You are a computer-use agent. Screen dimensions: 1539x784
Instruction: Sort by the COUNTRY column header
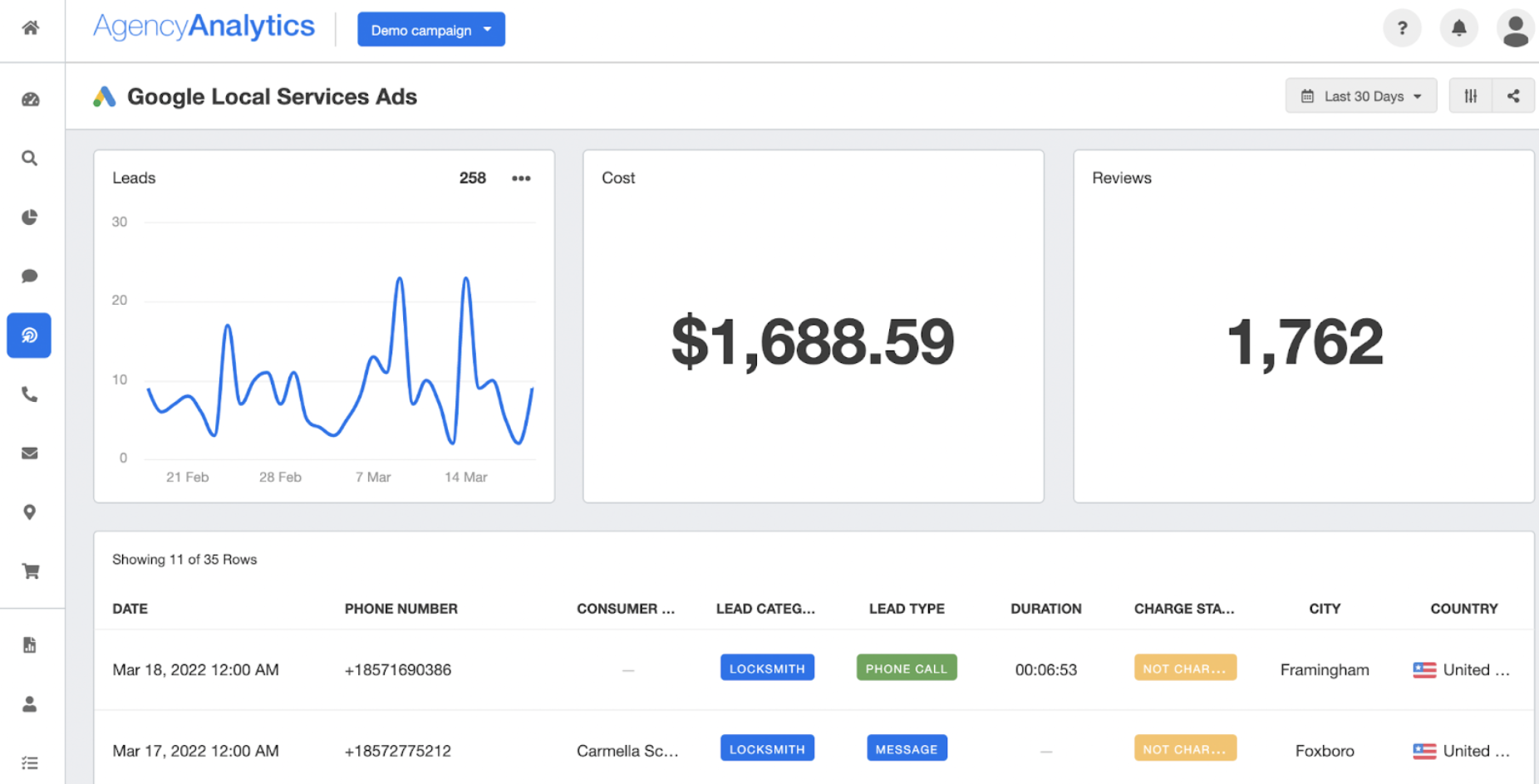pyautogui.click(x=1464, y=609)
